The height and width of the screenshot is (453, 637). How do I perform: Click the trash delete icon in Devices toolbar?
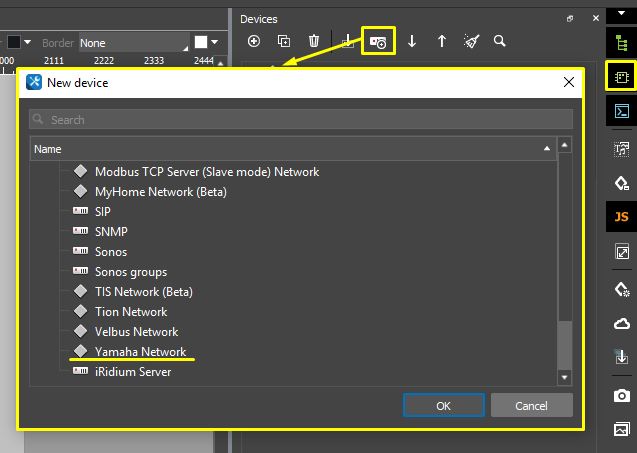coord(314,41)
